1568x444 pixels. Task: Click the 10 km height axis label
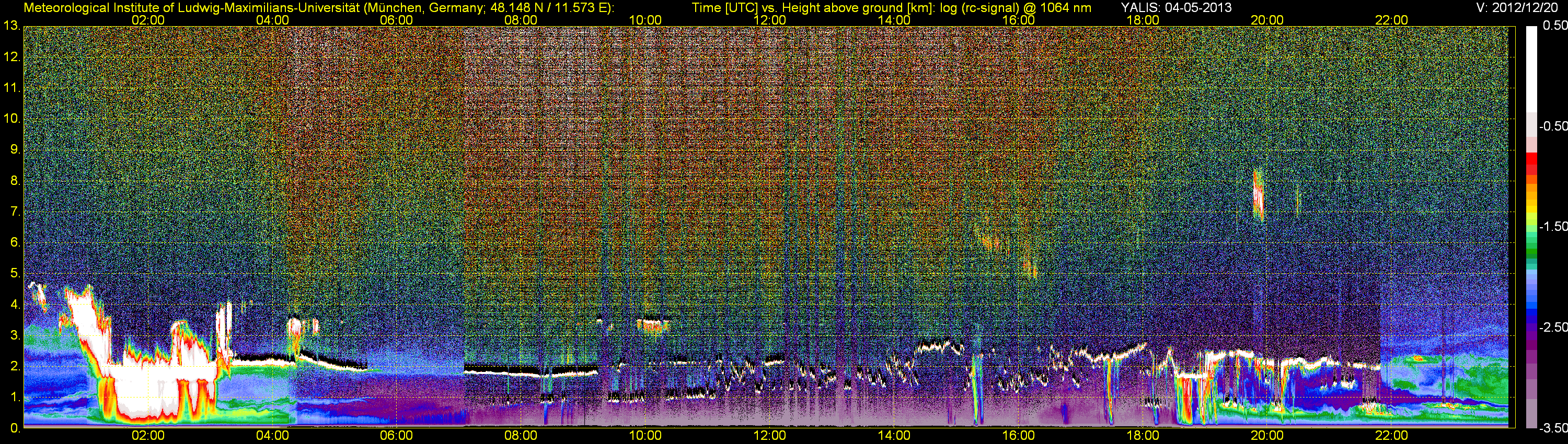[x=11, y=119]
